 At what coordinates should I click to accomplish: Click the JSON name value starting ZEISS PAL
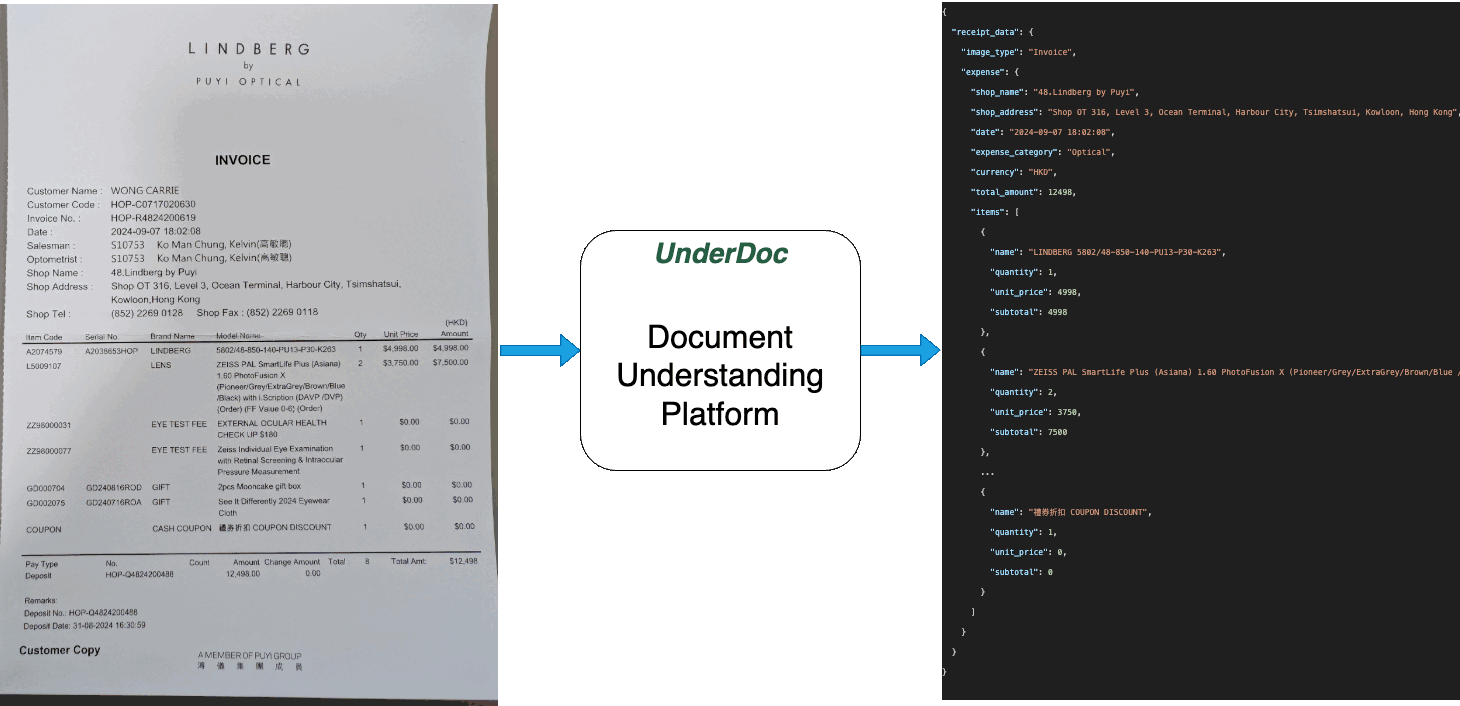point(1243,372)
